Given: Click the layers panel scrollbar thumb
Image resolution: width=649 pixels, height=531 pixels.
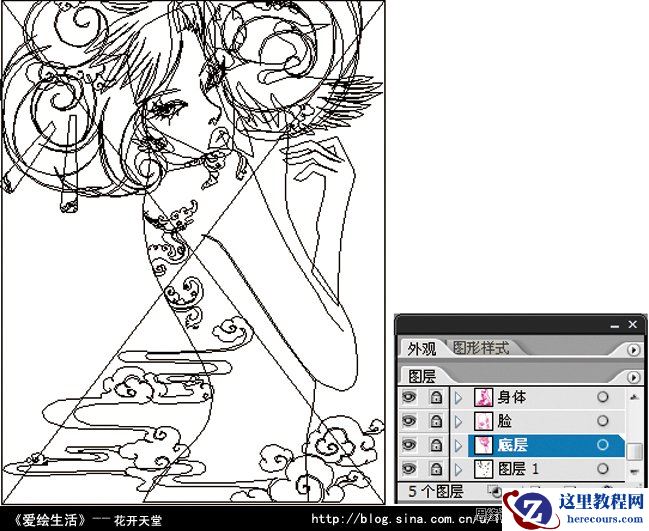Looking at the screenshot, I should click(x=634, y=451).
